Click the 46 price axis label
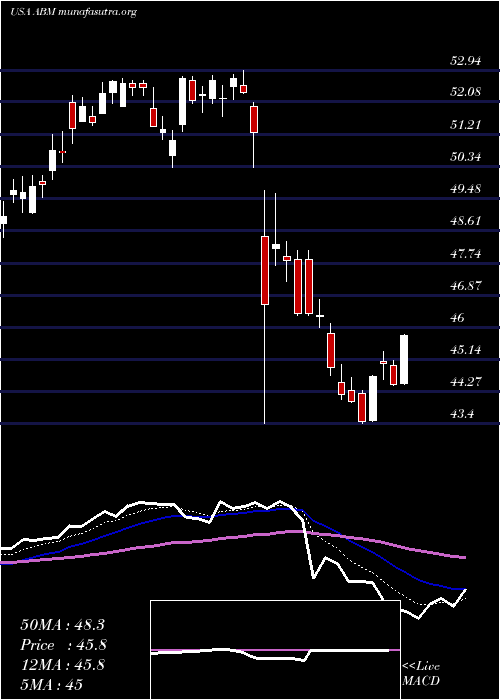Viewport: 500px width, 700px height. [458, 318]
